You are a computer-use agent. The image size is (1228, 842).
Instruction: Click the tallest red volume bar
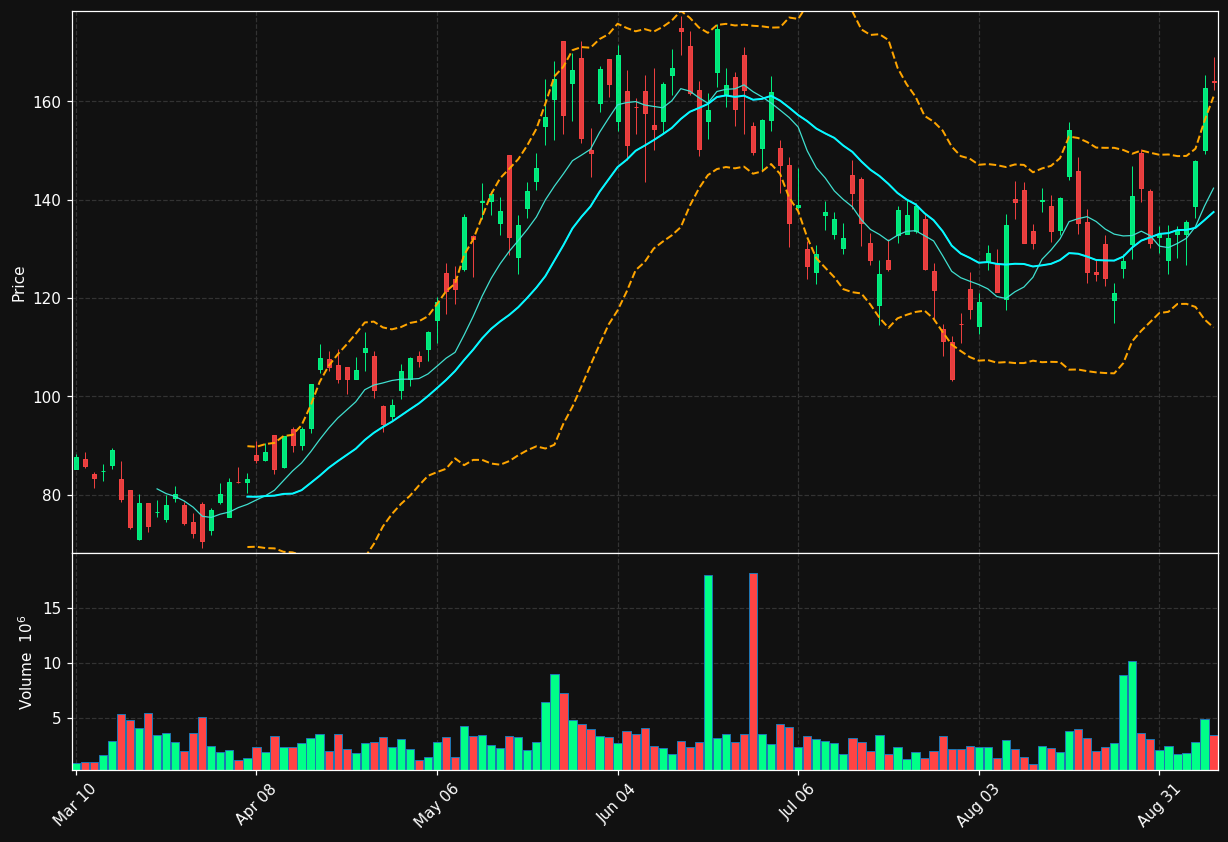[753, 672]
